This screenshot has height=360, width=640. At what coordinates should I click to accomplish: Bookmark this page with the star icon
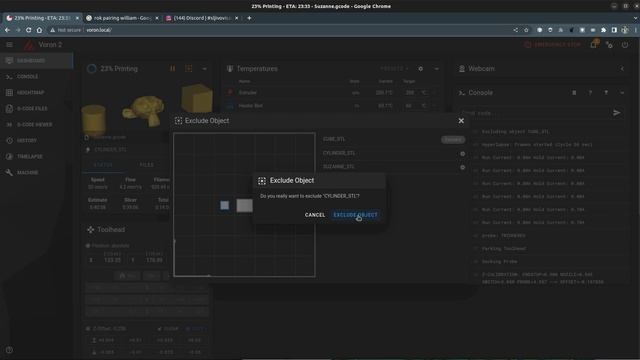click(x=526, y=30)
